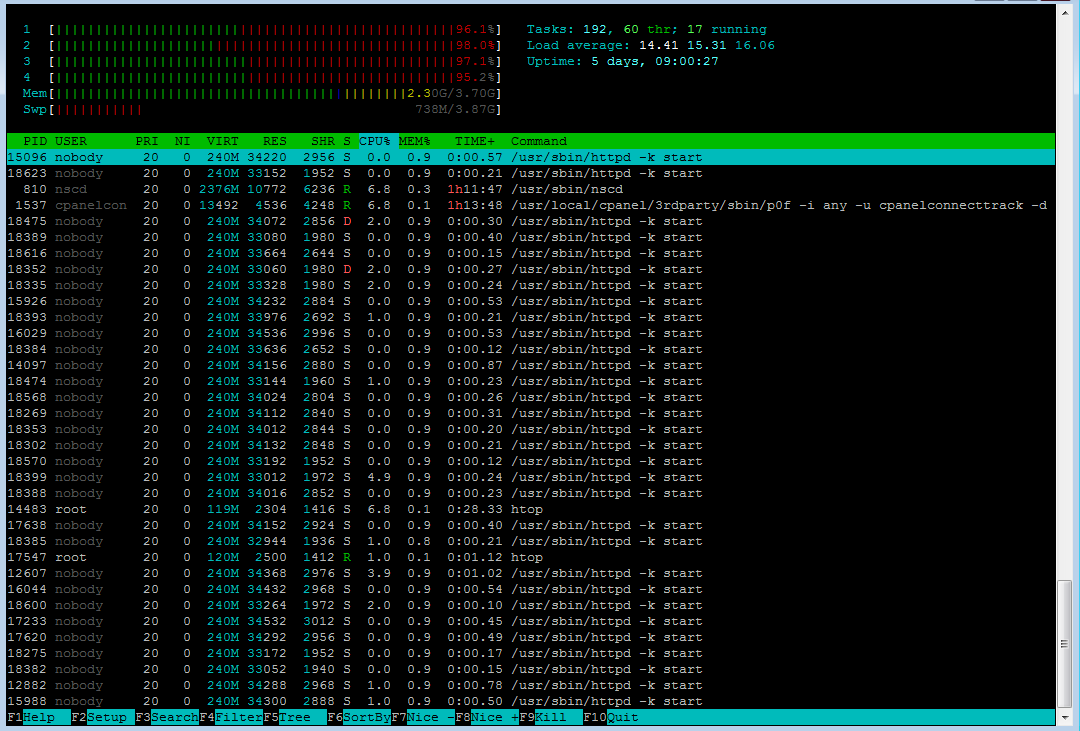The image size is (1080, 731).
Task: Select process row with PID 12607
Action: point(530,573)
